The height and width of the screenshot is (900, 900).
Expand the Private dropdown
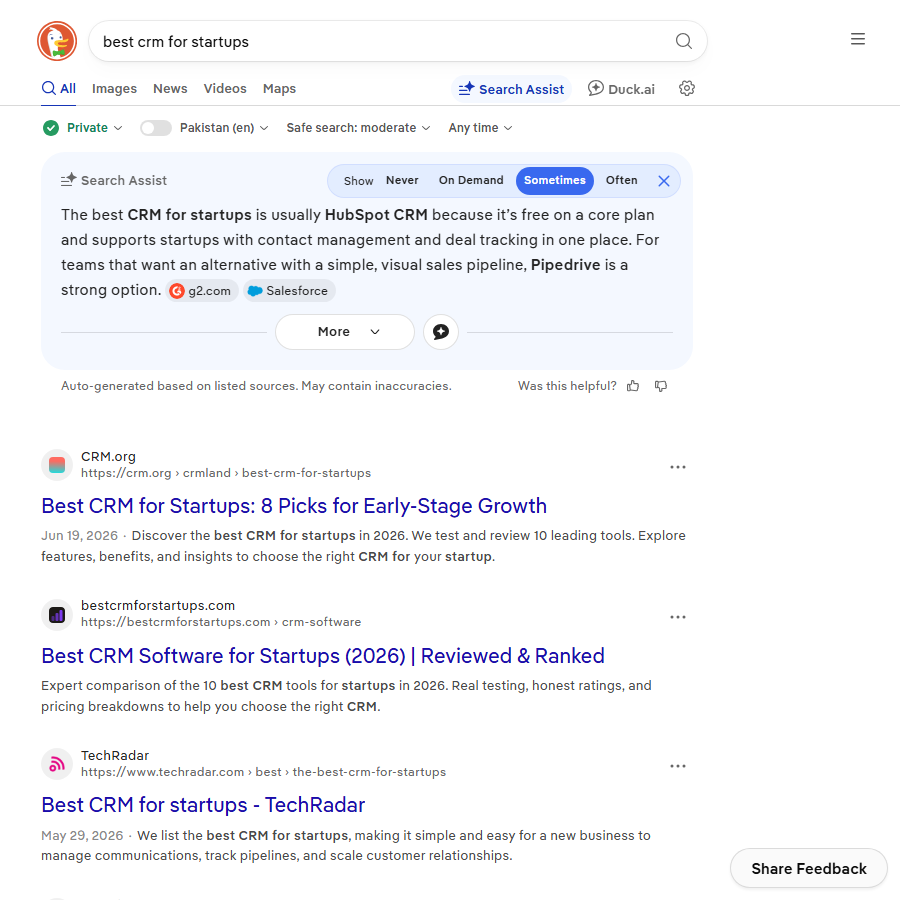[95, 128]
